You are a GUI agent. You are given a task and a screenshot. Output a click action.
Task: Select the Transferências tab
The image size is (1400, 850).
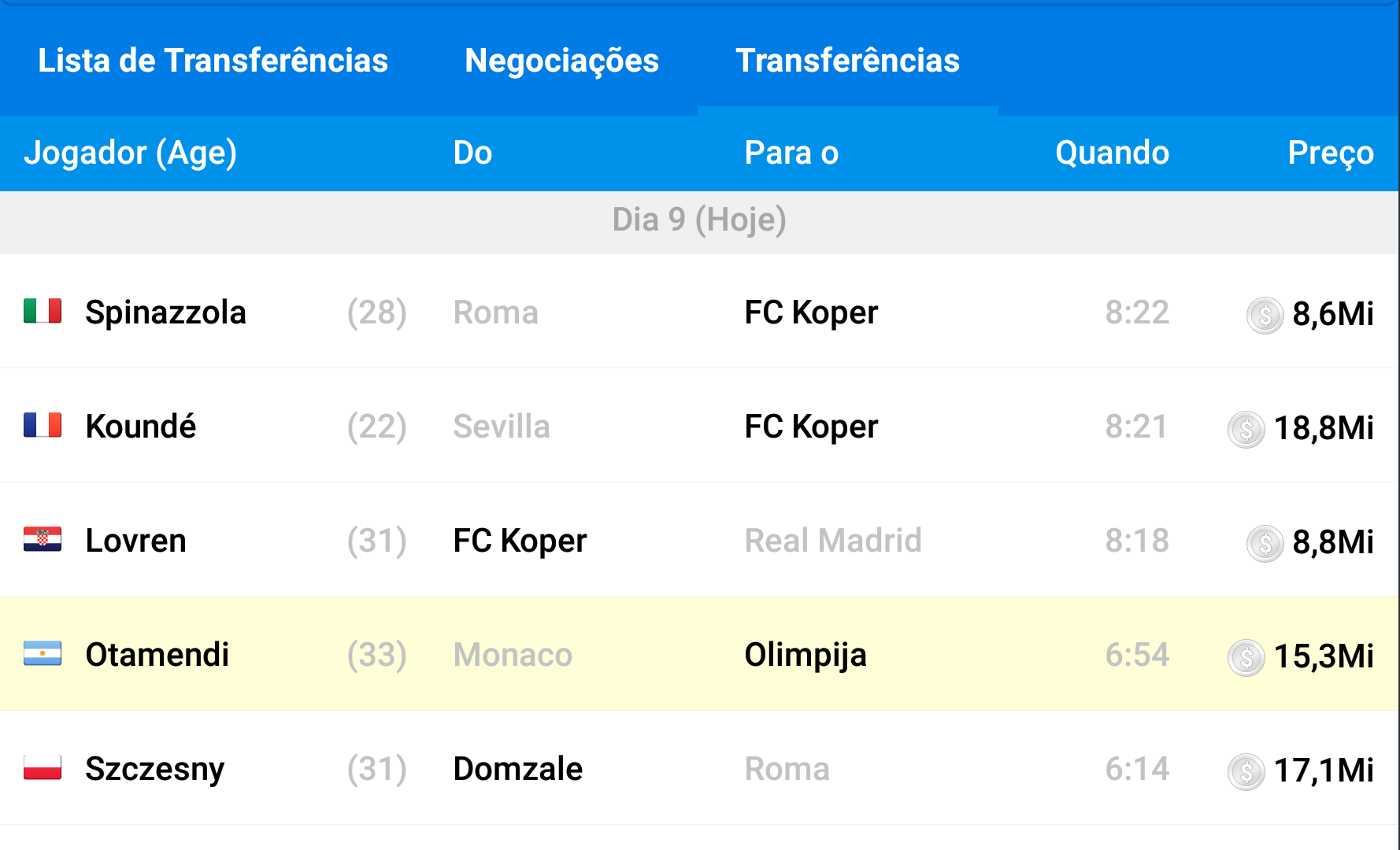(847, 61)
